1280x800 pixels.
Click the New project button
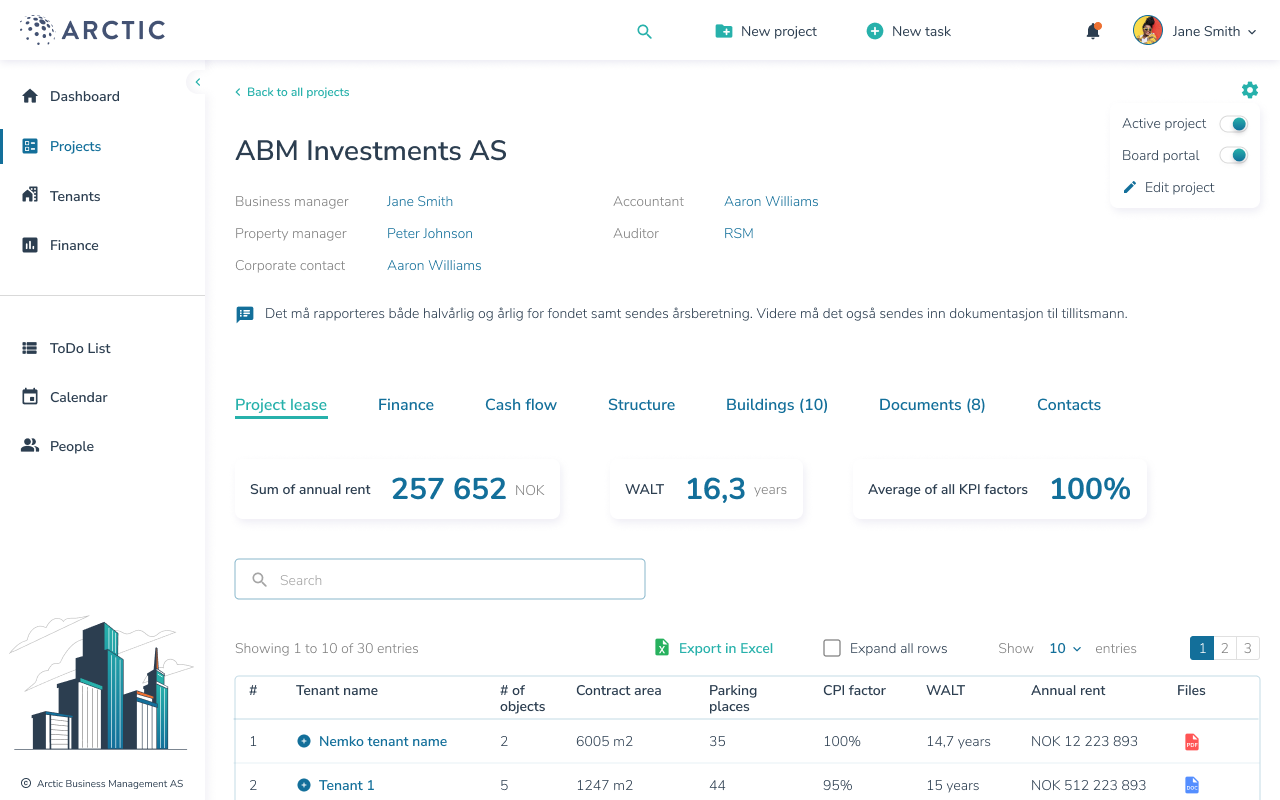point(766,32)
